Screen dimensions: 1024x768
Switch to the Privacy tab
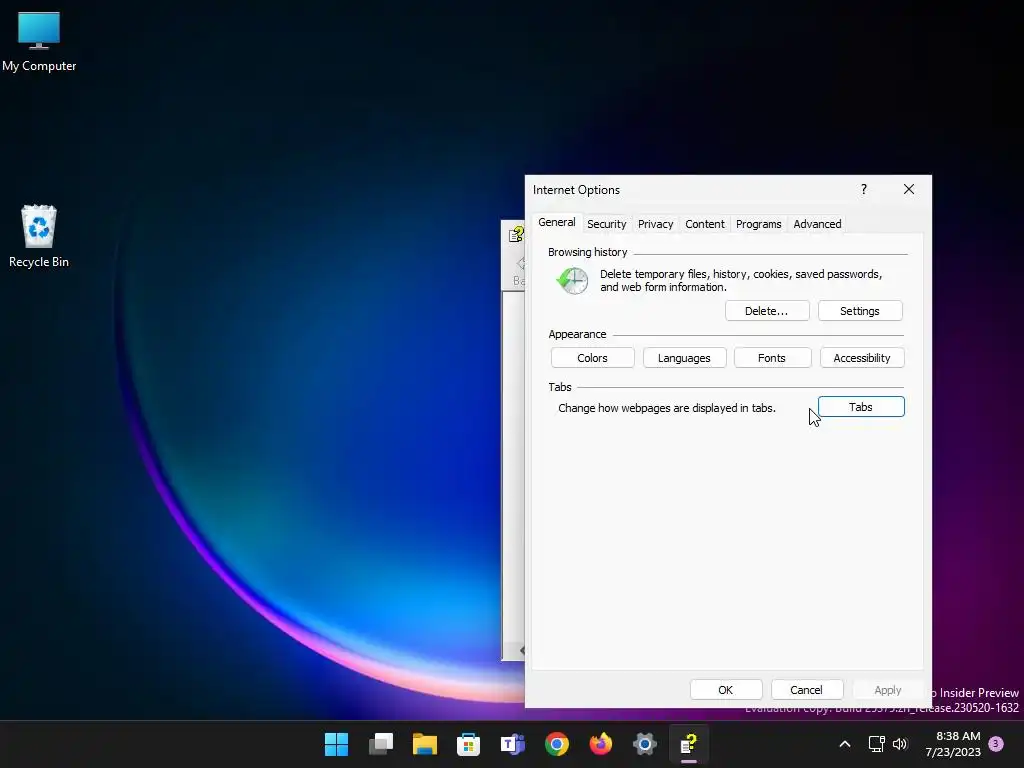656,224
